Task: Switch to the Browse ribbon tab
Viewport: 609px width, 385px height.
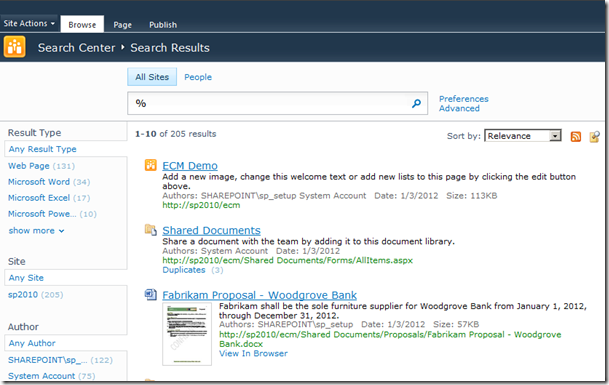Action: 82,24
